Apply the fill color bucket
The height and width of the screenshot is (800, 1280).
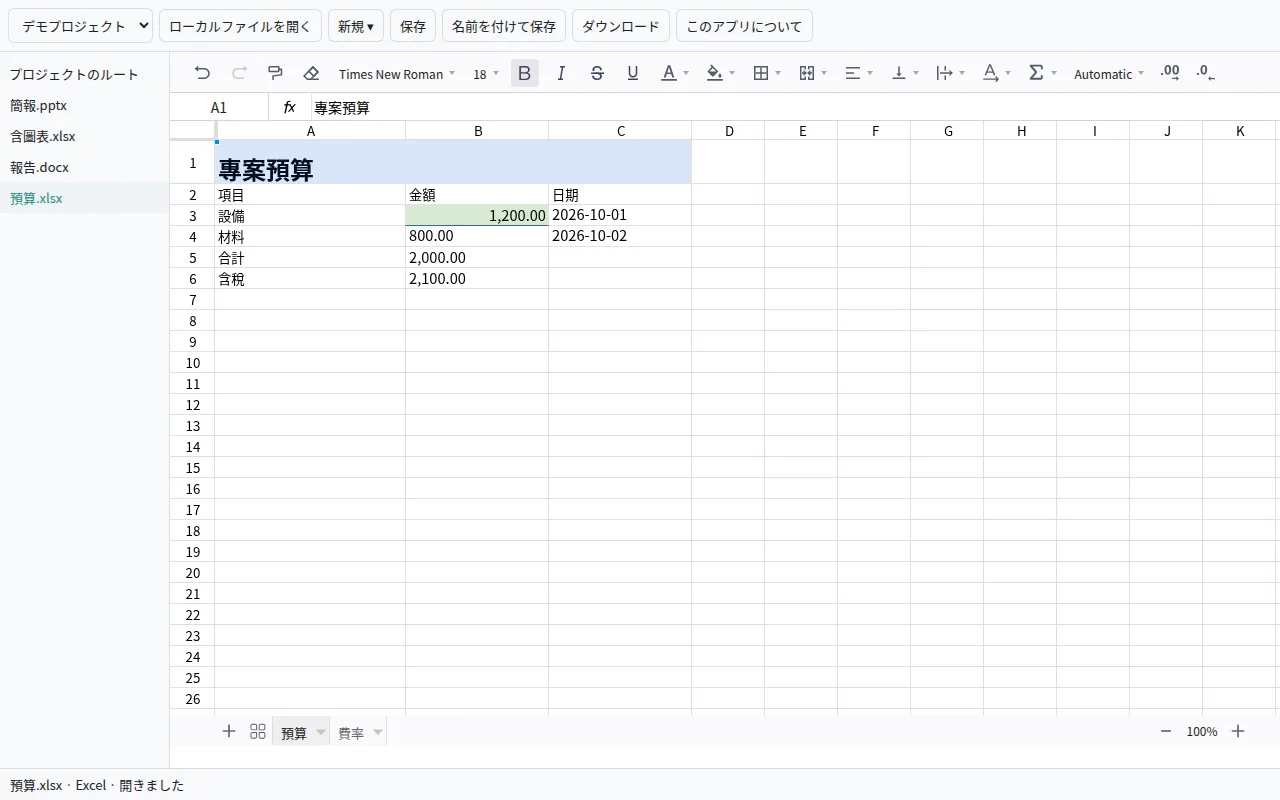coord(714,73)
